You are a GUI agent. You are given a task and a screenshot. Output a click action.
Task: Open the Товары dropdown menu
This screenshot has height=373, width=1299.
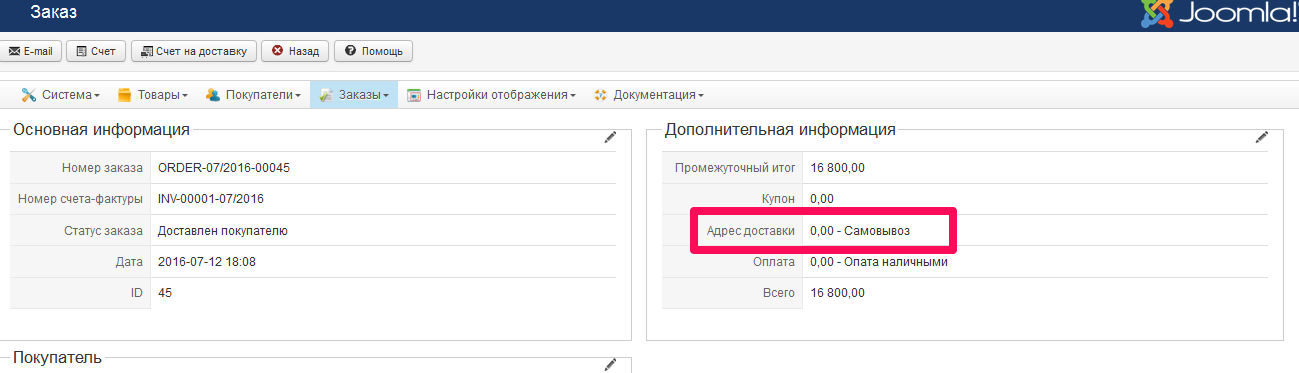[x=153, y=95]
